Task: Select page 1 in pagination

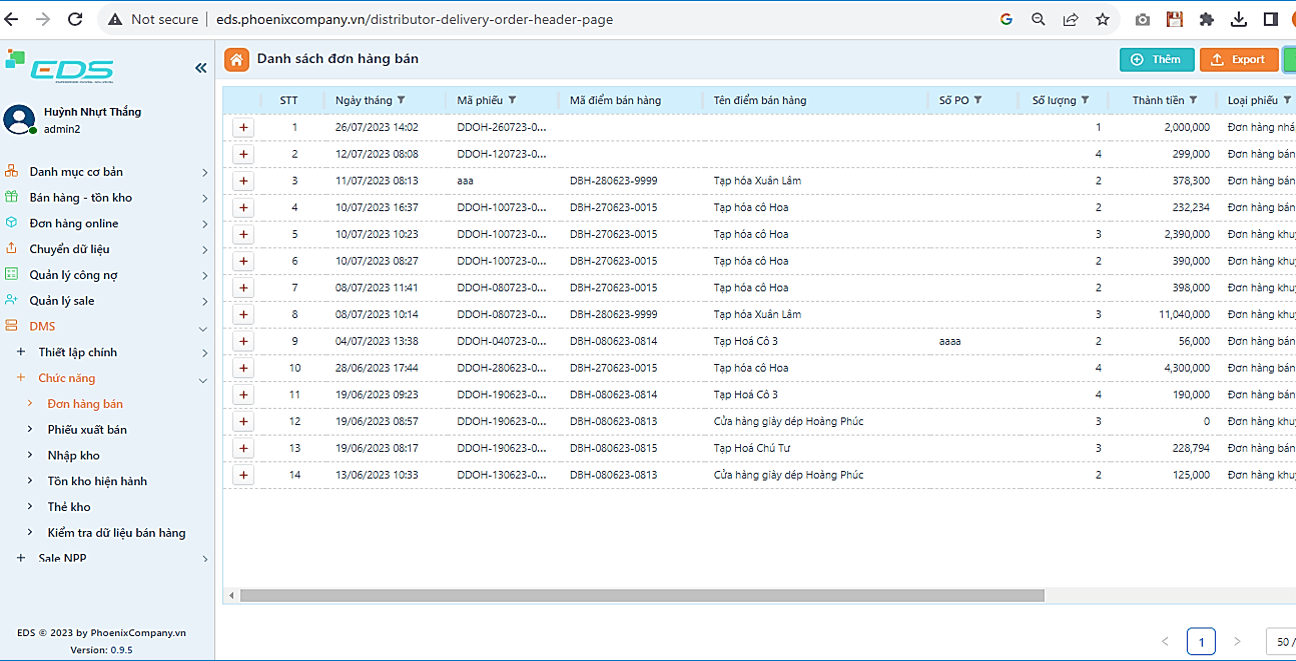Action: pyautogui.click(x=1200, y=641)
